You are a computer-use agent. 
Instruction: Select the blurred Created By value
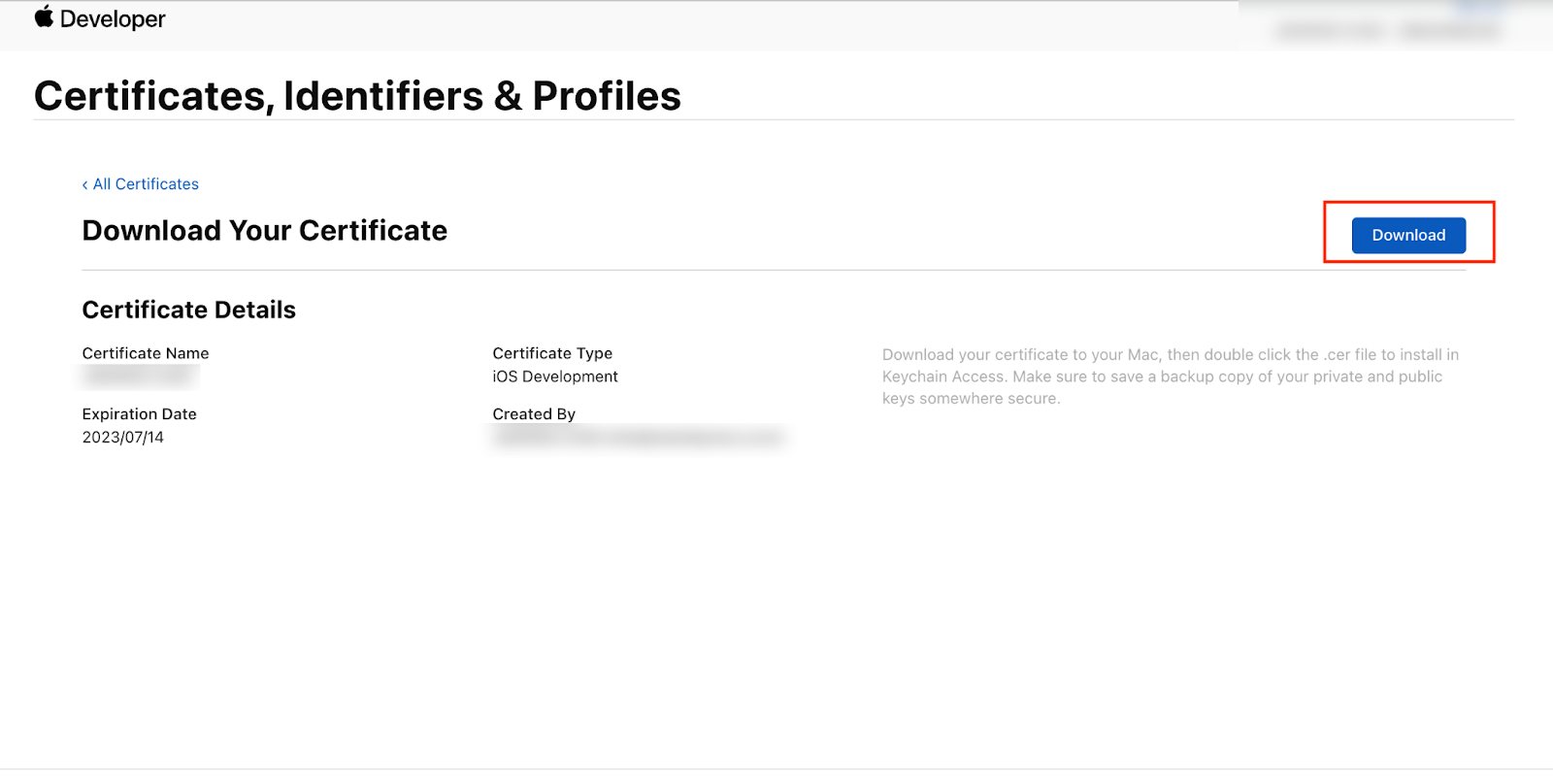638,438
